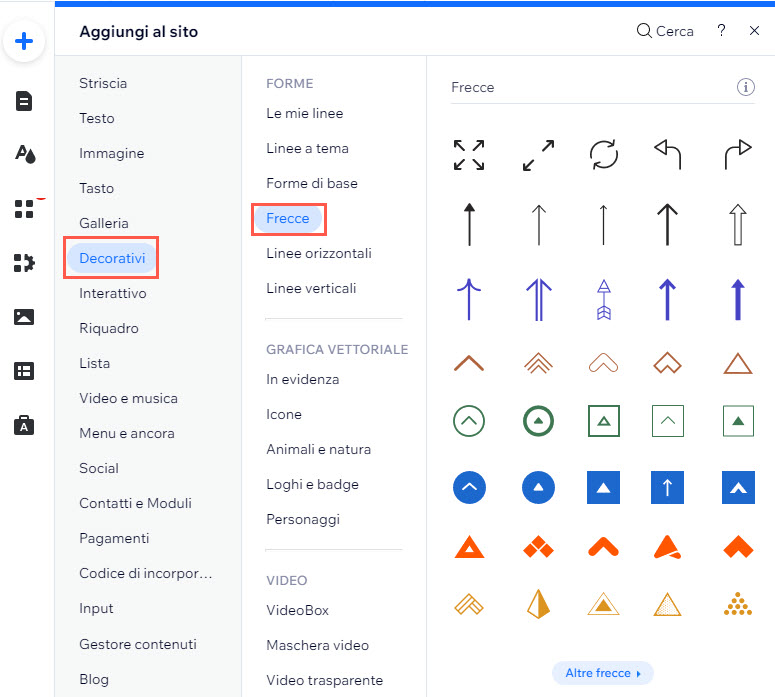The image size is (775, 697).
Task: Pick the solid orange triangle arrow
Action: (469, 547)
